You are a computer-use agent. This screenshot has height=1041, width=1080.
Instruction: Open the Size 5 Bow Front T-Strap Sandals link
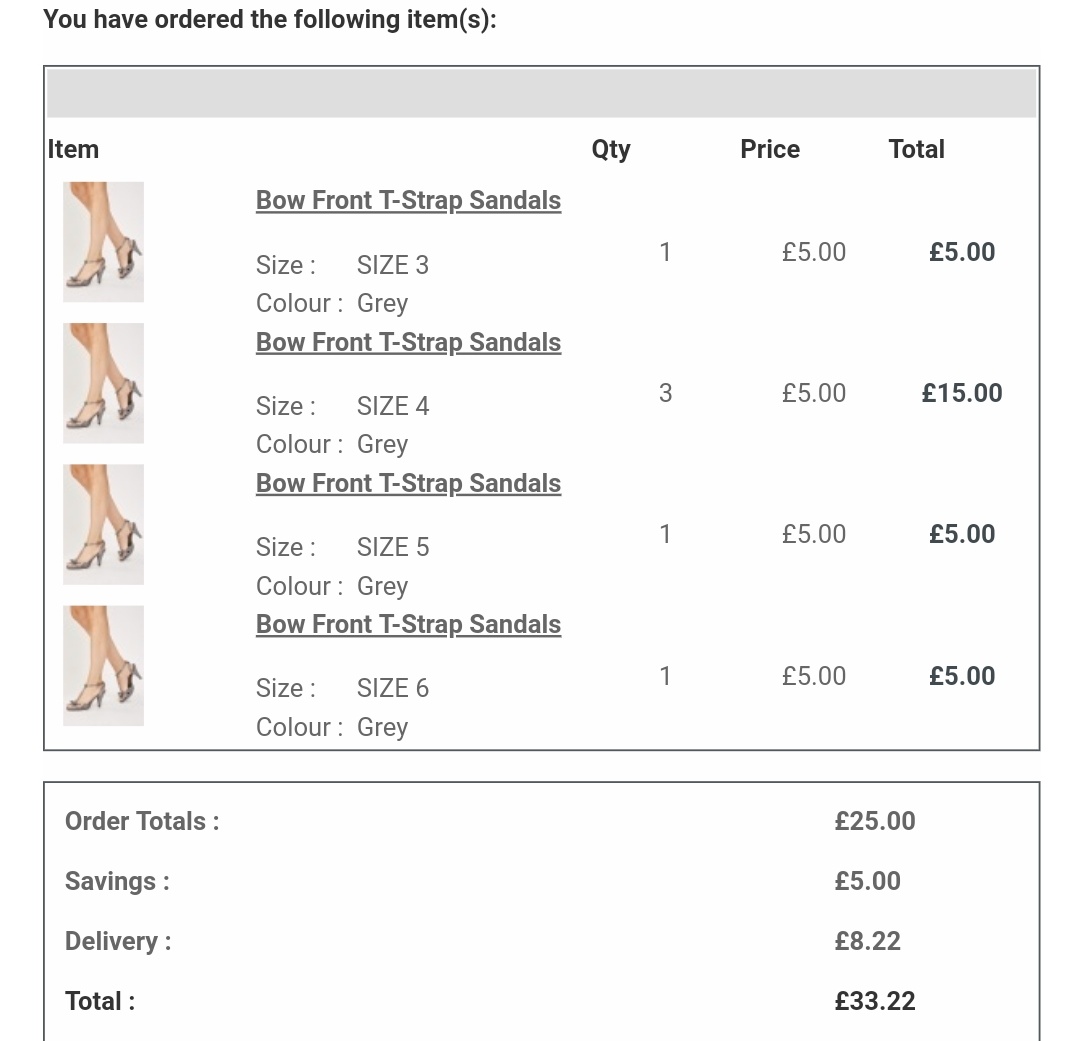point(408,483)
